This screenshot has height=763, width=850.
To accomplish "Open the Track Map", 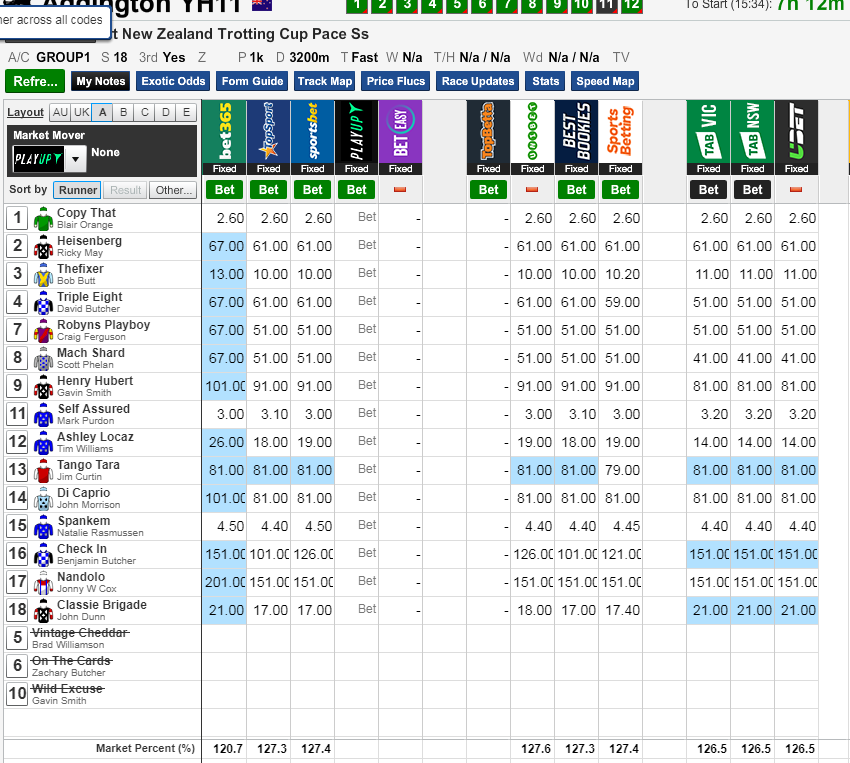I will 325,81.
